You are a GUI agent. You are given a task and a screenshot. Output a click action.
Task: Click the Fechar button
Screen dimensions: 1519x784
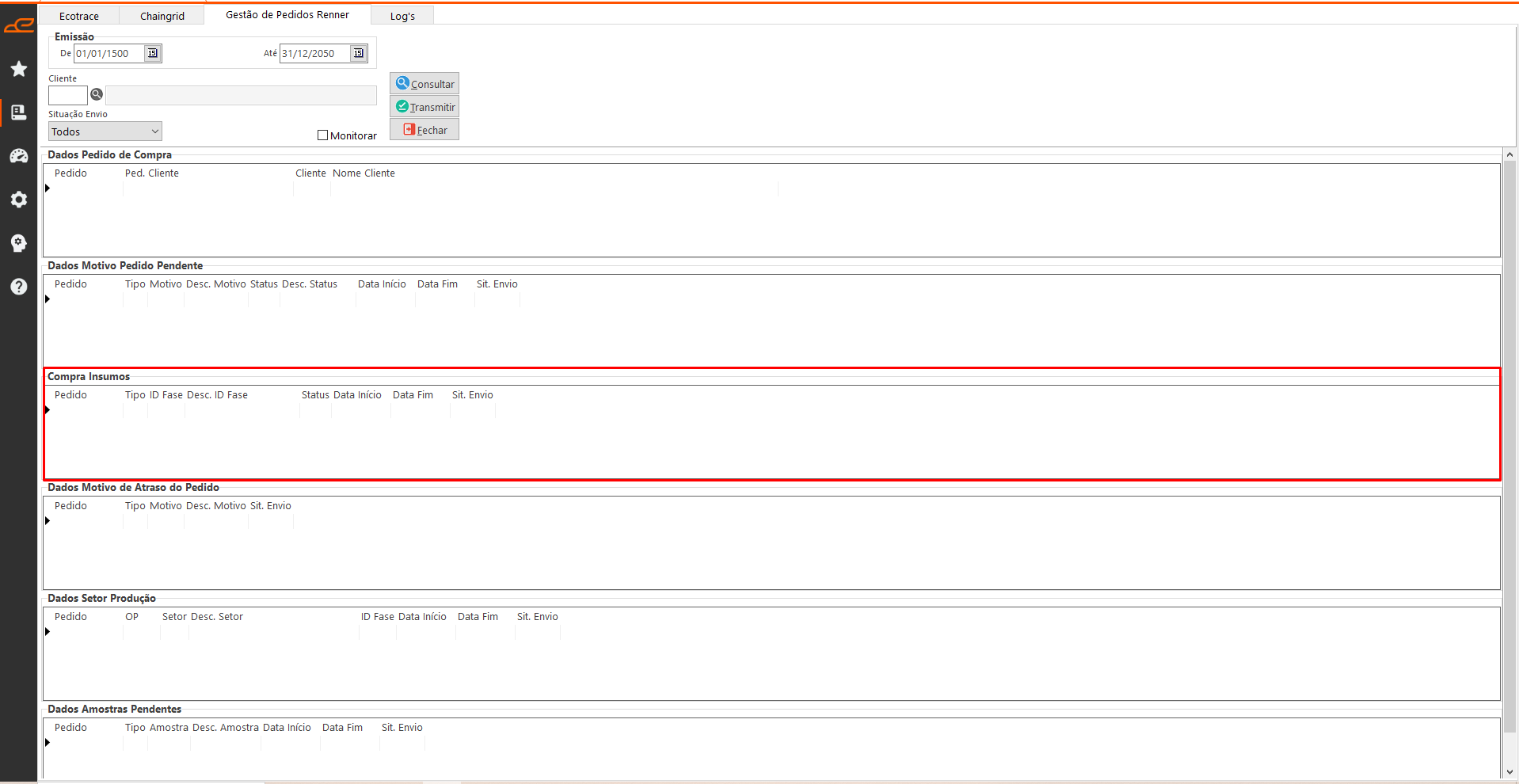424,130
